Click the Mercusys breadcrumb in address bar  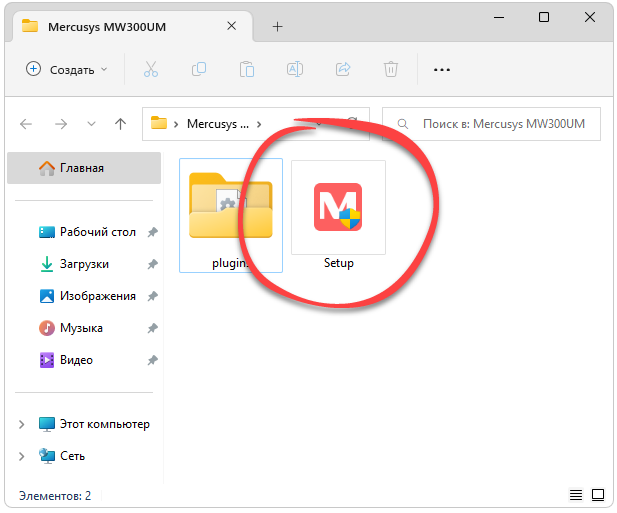pyautogui.click(x=218, y=124)
